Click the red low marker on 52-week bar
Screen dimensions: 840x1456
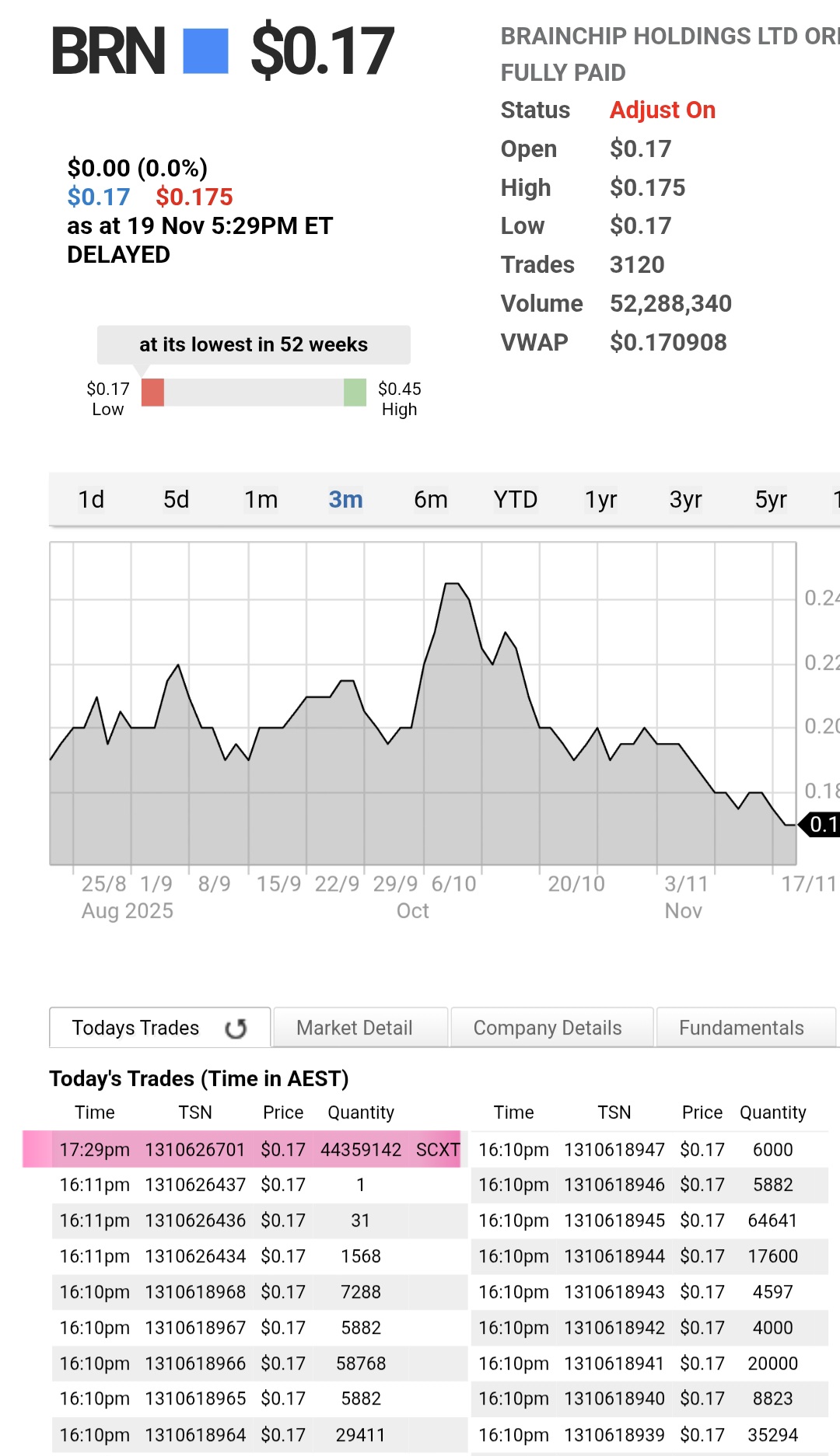152,393
